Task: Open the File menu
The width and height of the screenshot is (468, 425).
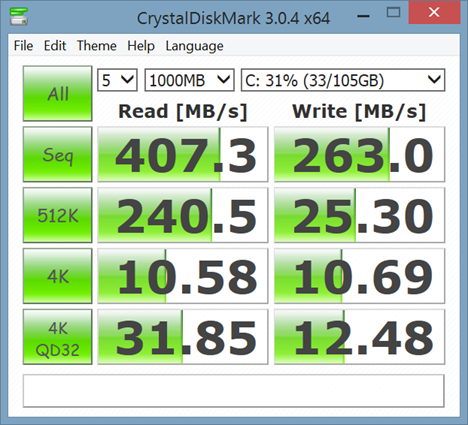Action: tap(23, 46)
